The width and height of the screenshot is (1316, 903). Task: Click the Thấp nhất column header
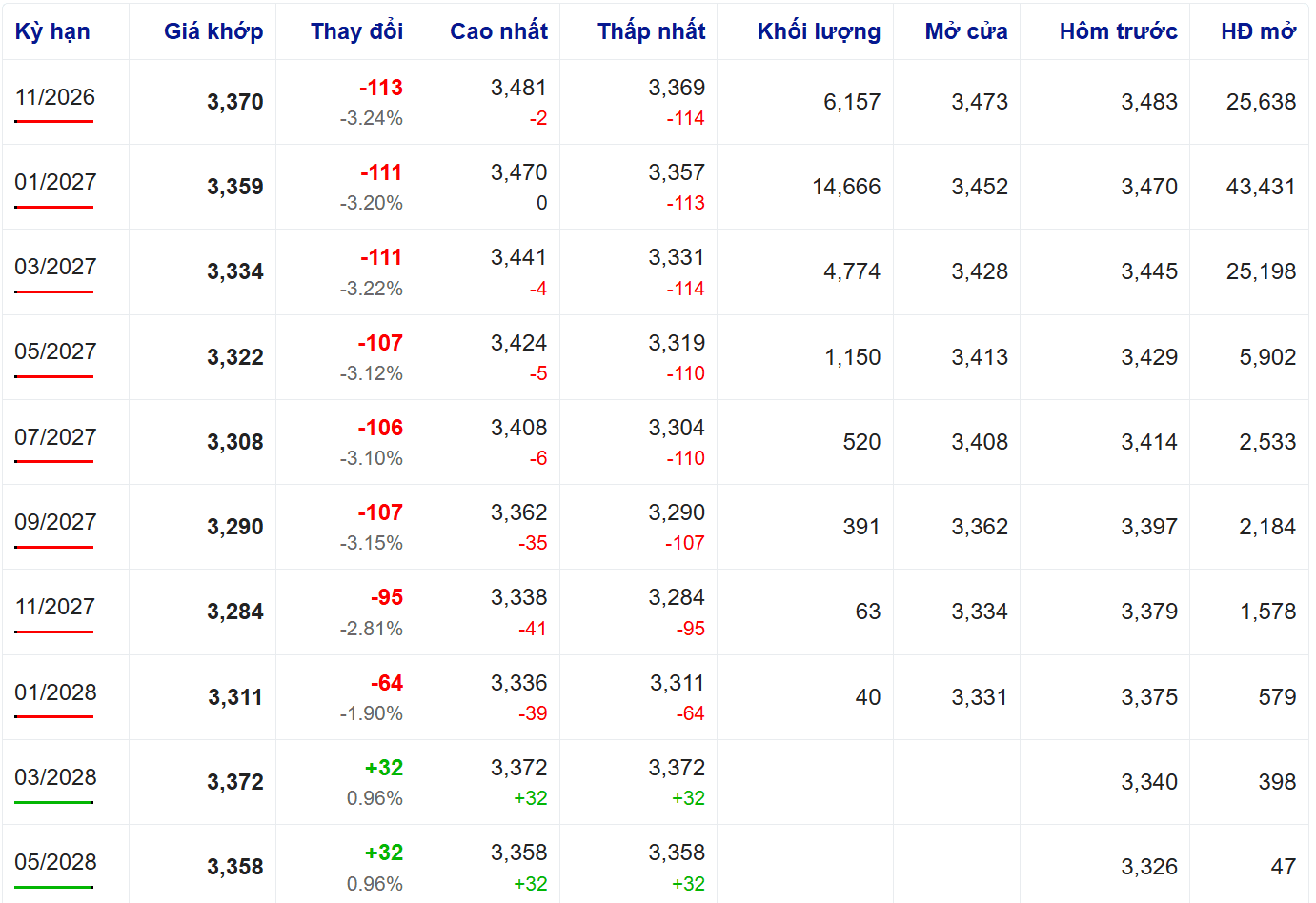pos(651,31)
